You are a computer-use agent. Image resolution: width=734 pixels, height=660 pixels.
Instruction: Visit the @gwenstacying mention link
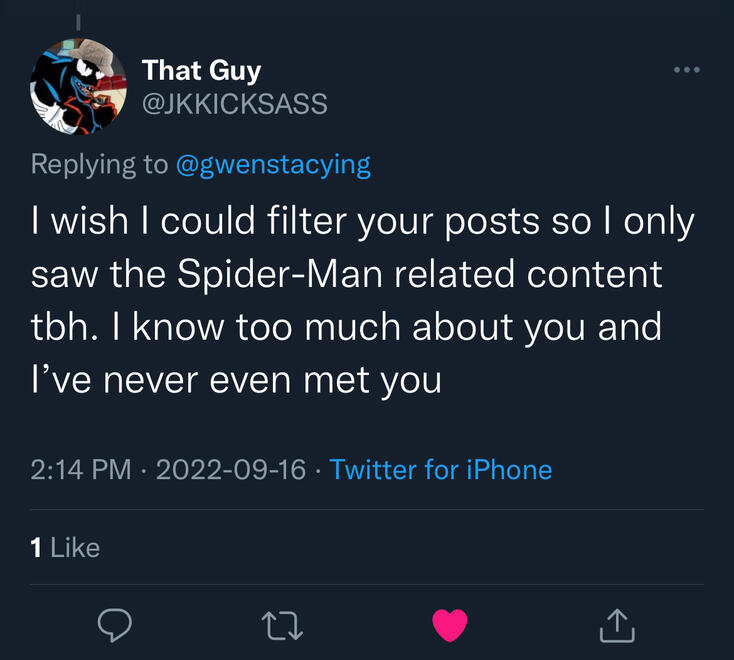pos(273,165)
